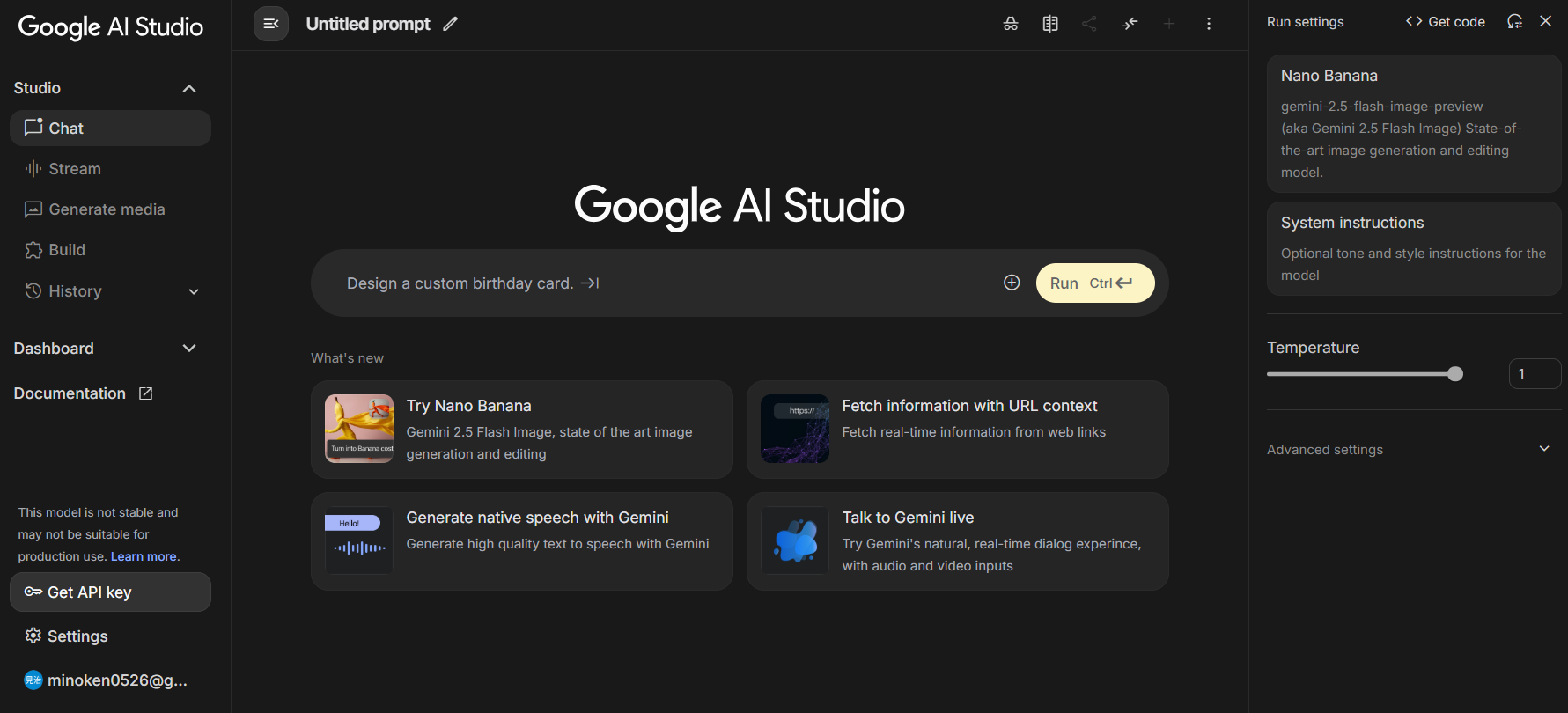1568x713 pixels.
Task: Click the Tab arrow icon after the suggested prompt
Action: click(x=590, y=283)
